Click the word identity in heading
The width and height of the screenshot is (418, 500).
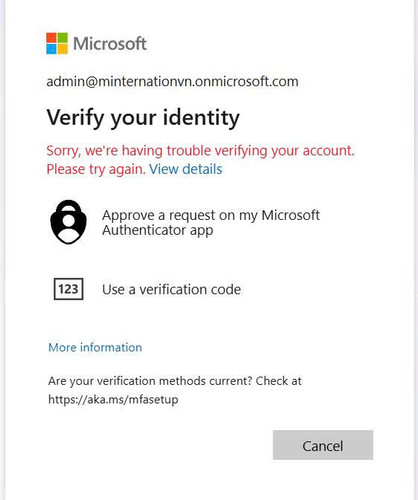coord(201,118)
